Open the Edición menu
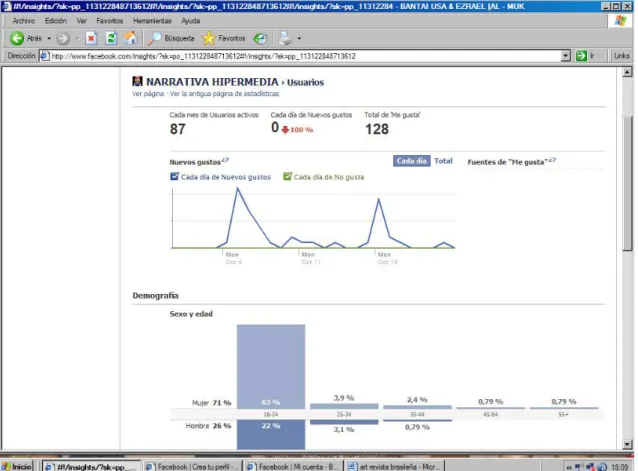 click(x=56, y=21)
